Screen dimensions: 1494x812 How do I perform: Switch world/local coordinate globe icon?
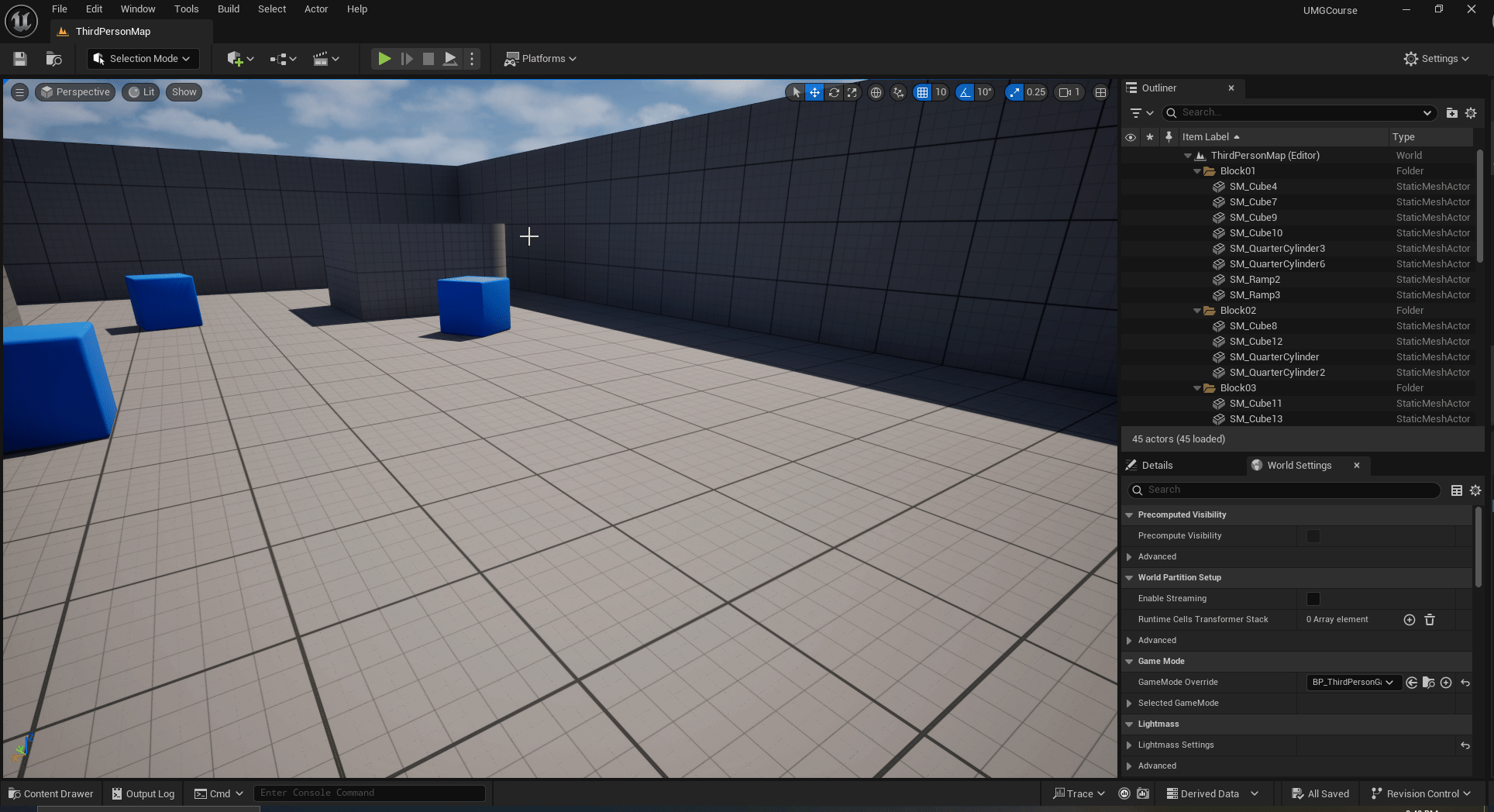[876, 92]
